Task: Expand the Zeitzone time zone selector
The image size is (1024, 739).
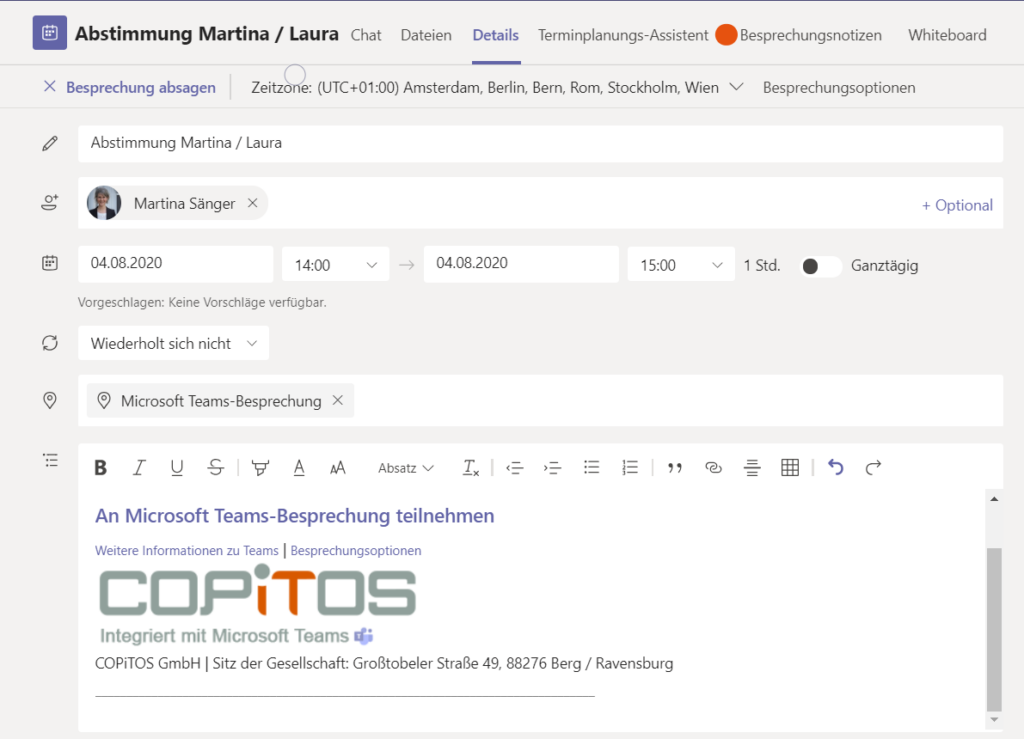Action: 736,87
